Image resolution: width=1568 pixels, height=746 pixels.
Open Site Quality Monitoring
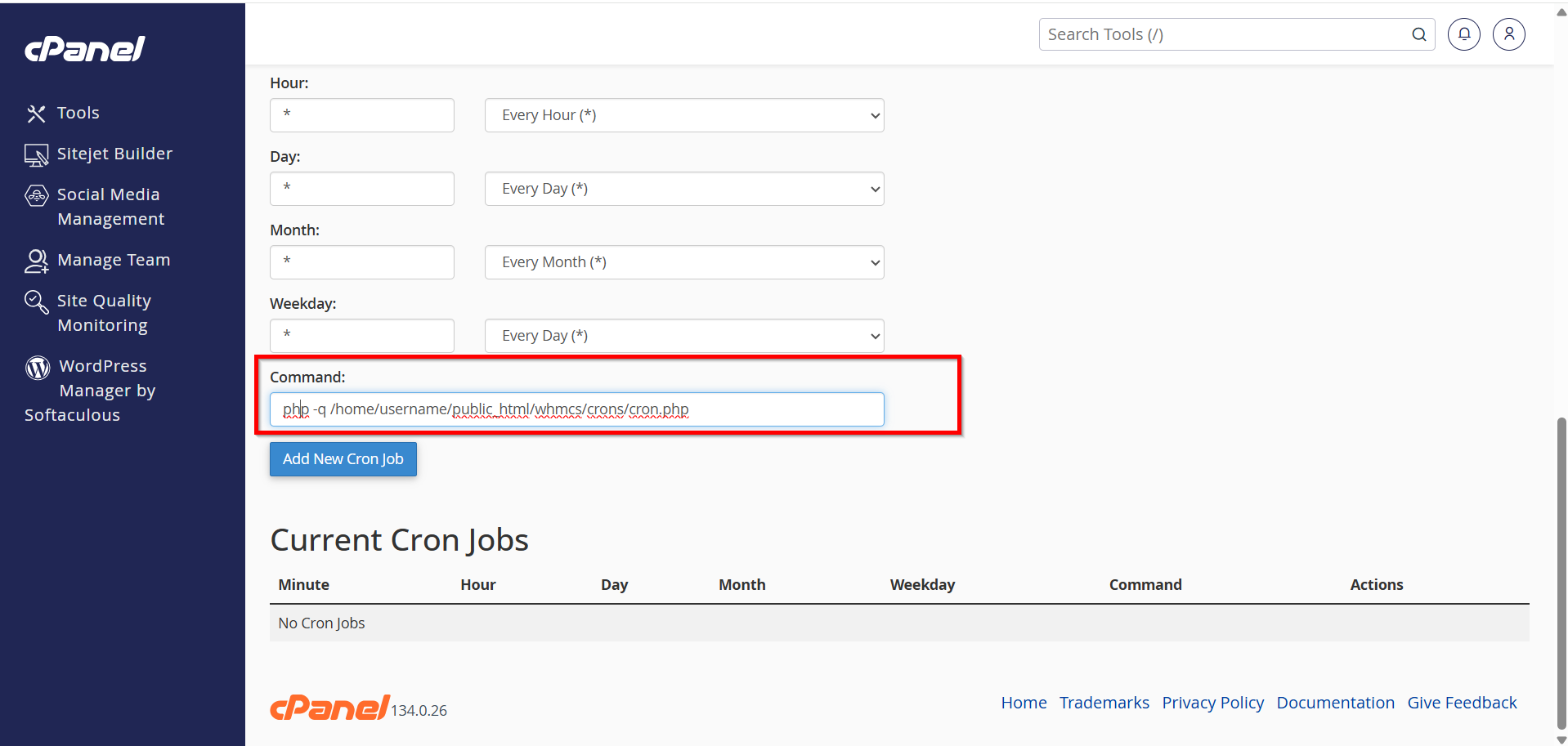tap(104, 313)
